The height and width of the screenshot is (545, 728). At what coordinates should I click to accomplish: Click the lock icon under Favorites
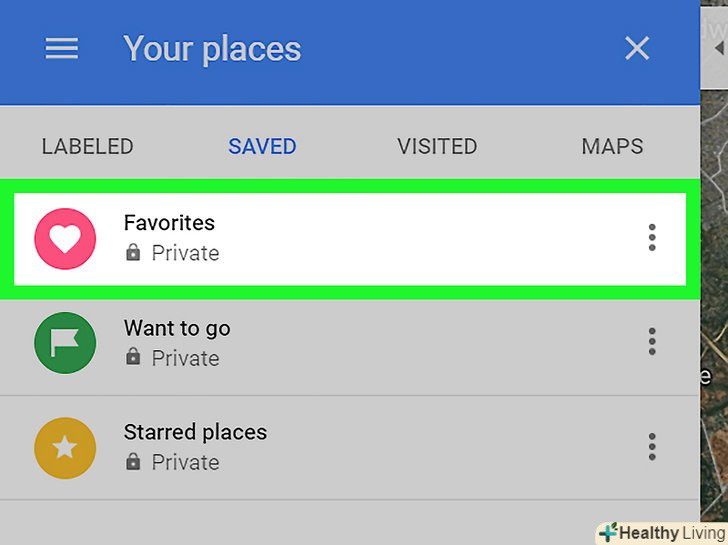click(133, 254)
